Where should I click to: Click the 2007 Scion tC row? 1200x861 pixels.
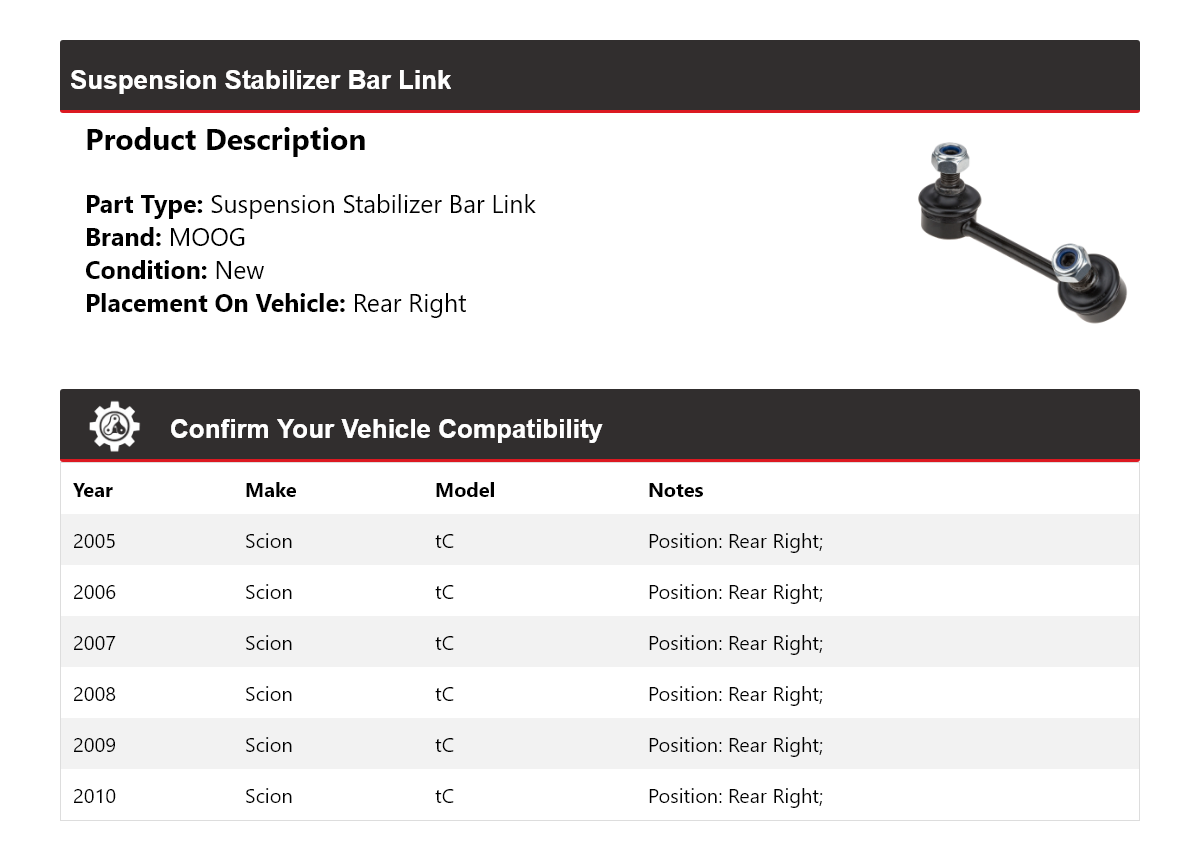pyautogui.click(x=600, y=643)
